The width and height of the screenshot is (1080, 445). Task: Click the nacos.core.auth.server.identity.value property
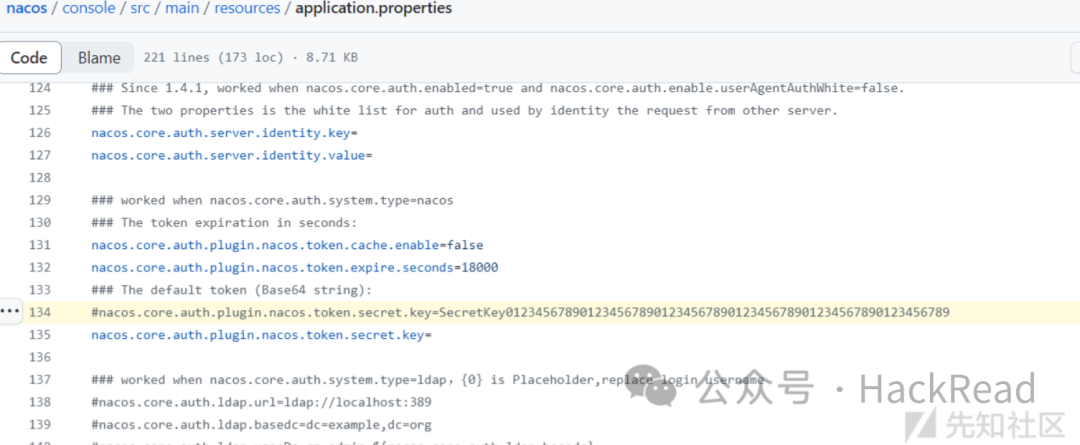(231, 155)
